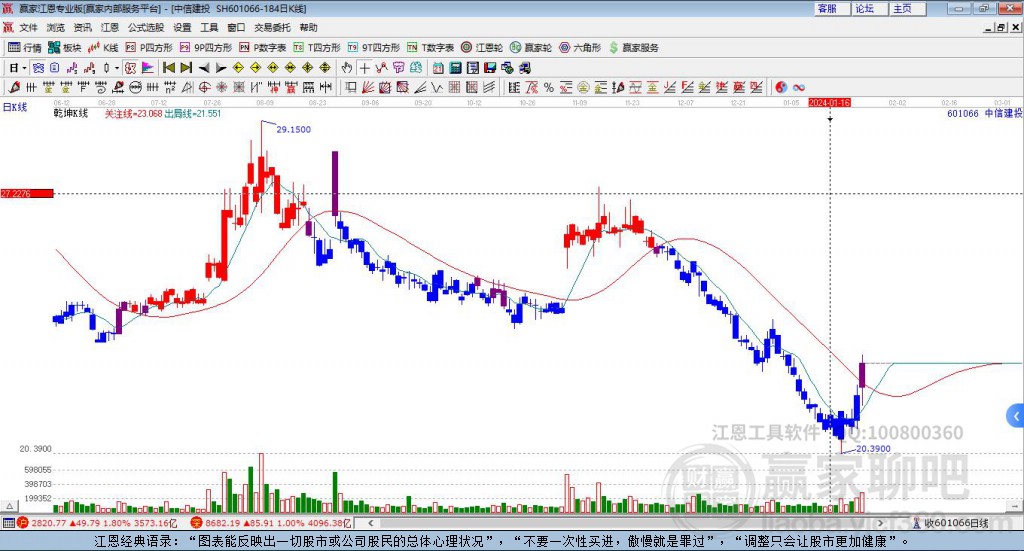
Task: Step chart right with black right arrow
Action: (221, 68)
